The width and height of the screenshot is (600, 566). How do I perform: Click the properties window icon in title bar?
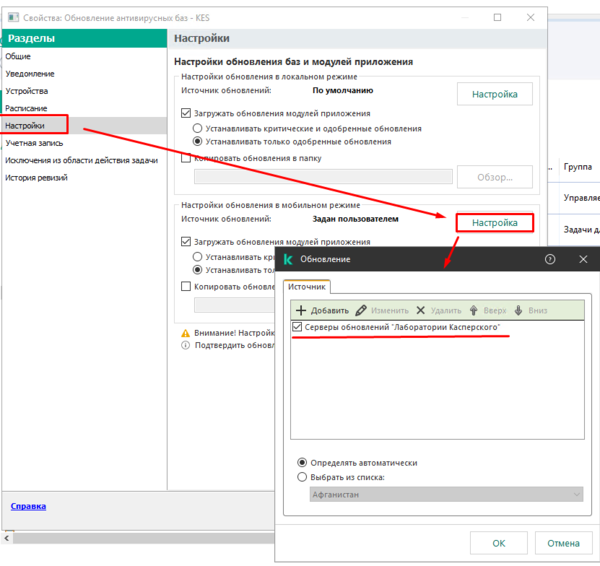pyautogui.click(x=13, y=18)
